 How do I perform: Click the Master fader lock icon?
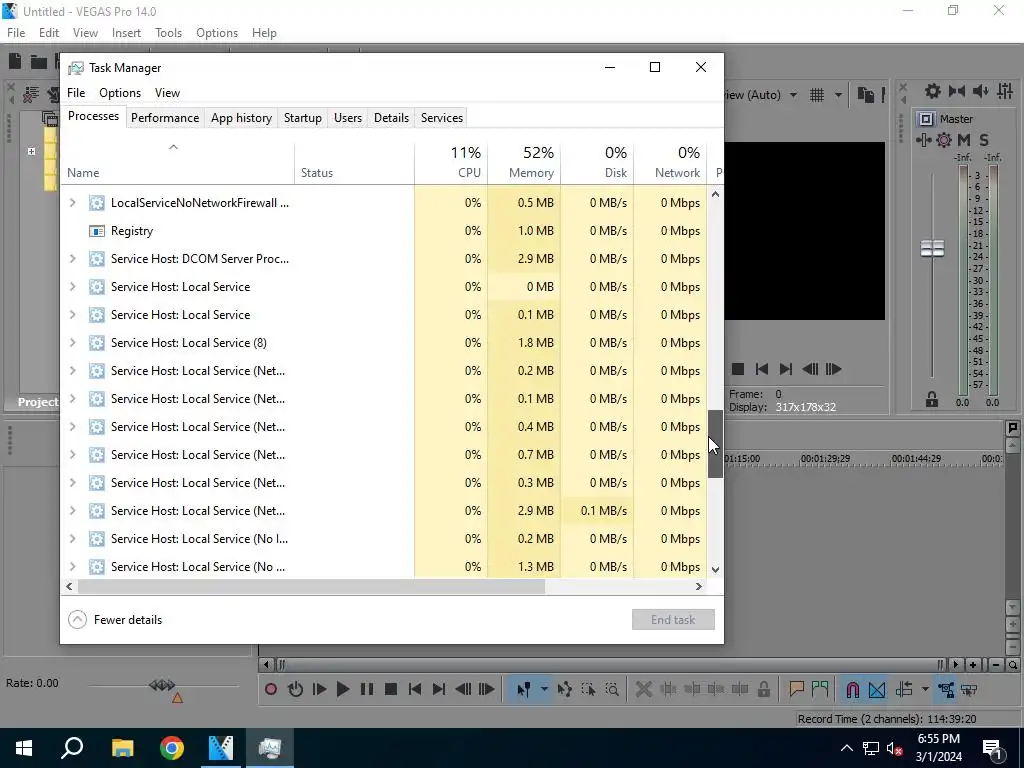click(x=932, y=400)
